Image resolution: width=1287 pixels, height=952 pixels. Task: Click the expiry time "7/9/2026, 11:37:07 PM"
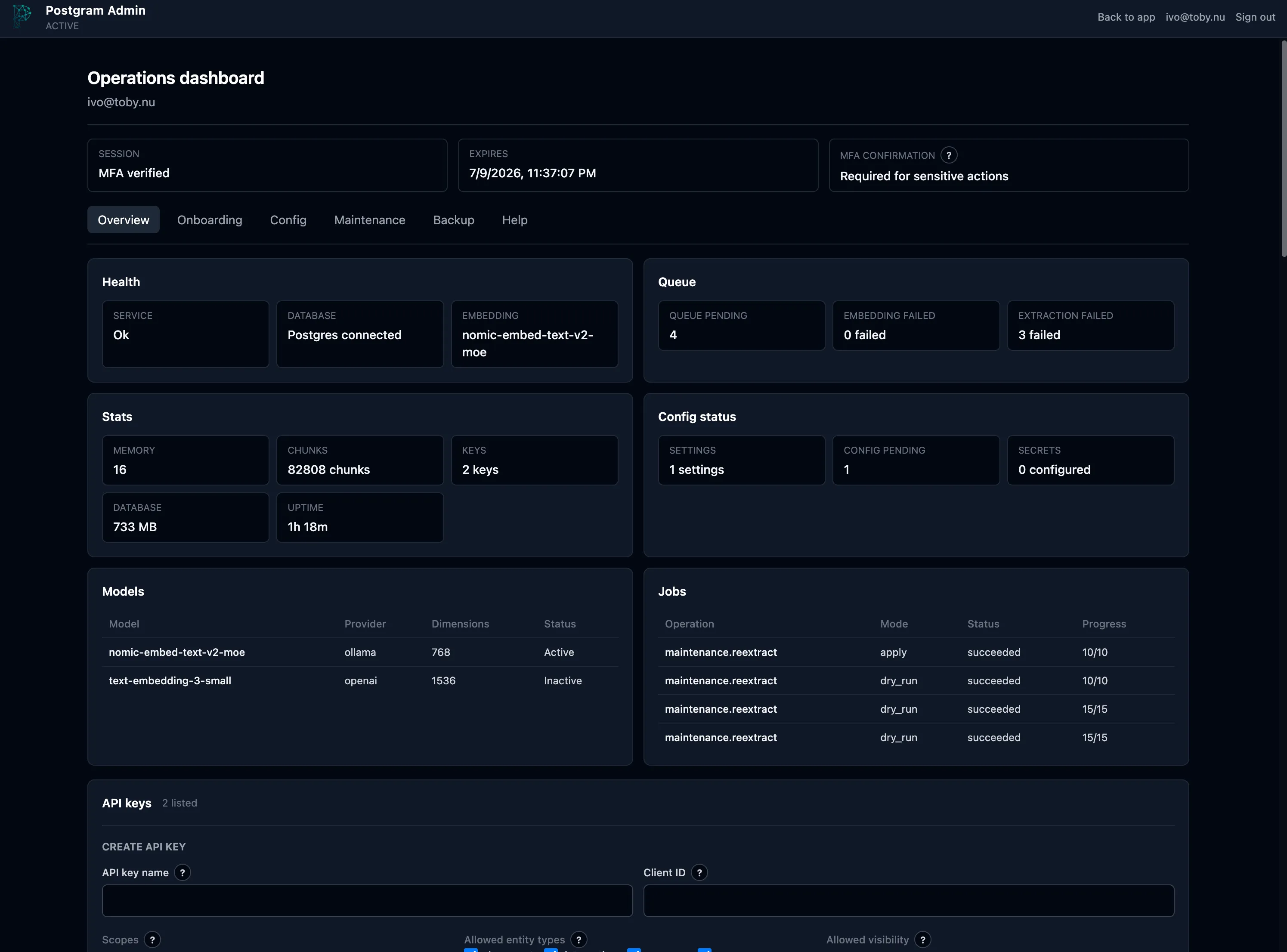click(x=532, y=173)
